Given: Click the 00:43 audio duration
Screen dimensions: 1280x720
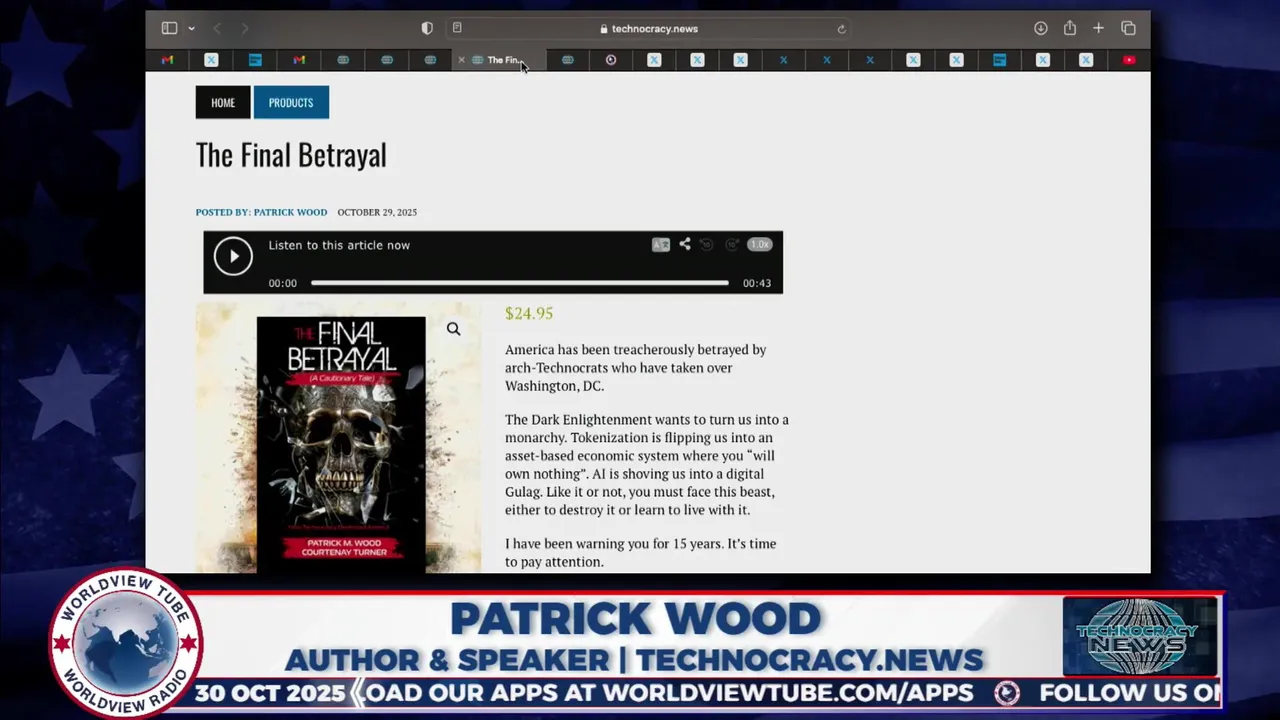Looking at the screenshot, I should click(x=757, y=283).
